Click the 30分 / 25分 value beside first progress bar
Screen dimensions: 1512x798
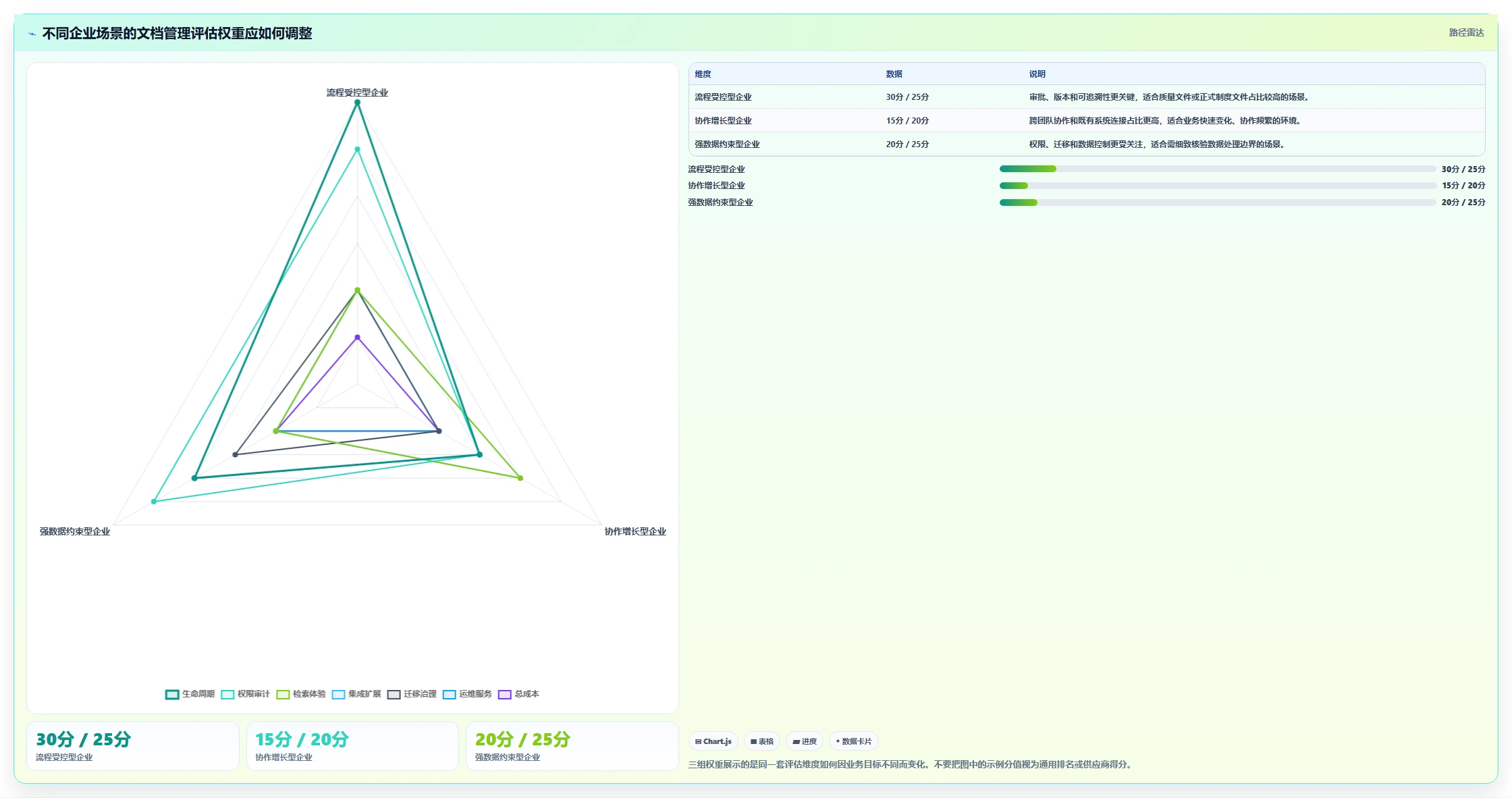1463,169
